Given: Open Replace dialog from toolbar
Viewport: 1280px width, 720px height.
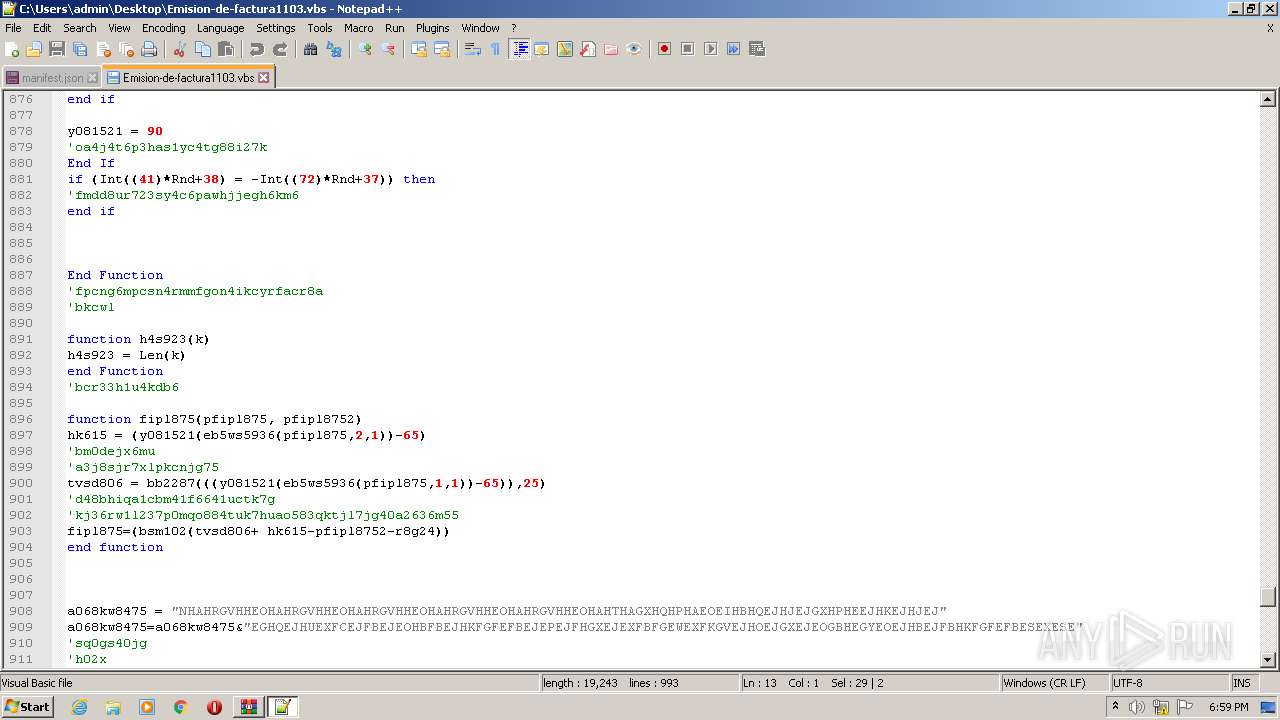Looking at the screenshot, I should click(x=334, y=49).
